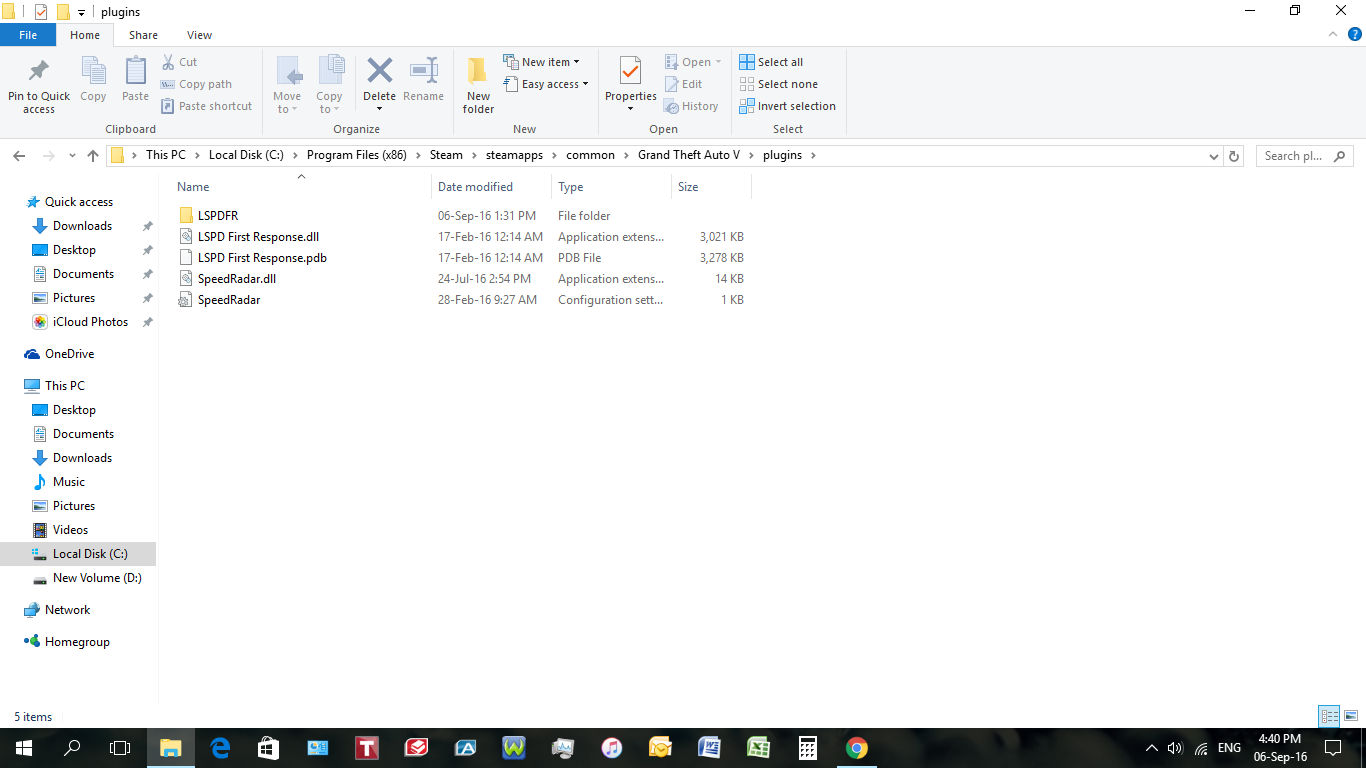Open the Open command dropdown arrow
The width and height of the screenshot is (1366, 768).
718,62
